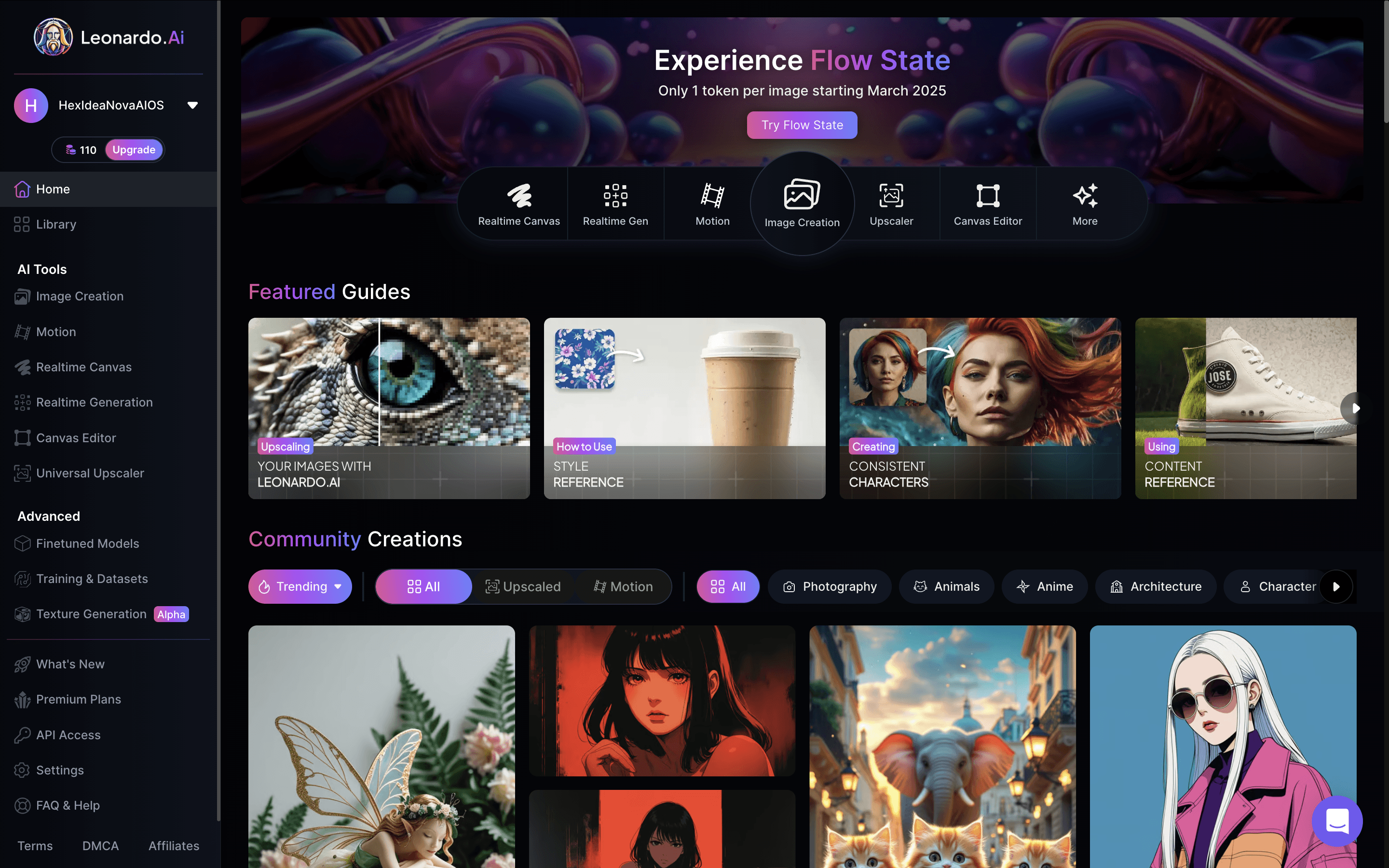Open Image Creation in the banner circle
Image resolution: width=1389 pixels, height=868 pixels.
tap(802, 204)
